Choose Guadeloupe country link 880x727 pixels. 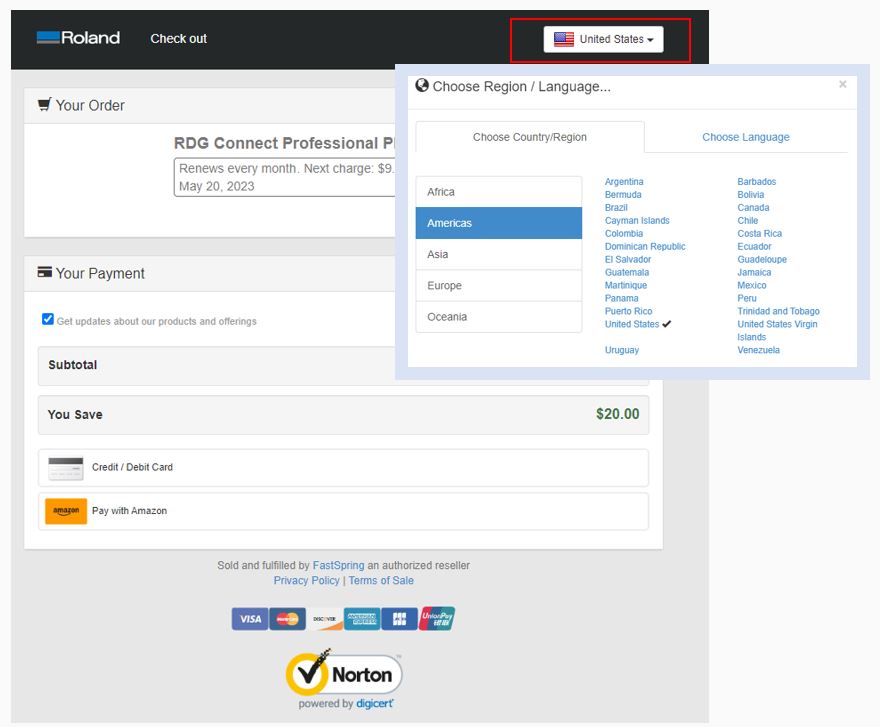coord(762,259)
